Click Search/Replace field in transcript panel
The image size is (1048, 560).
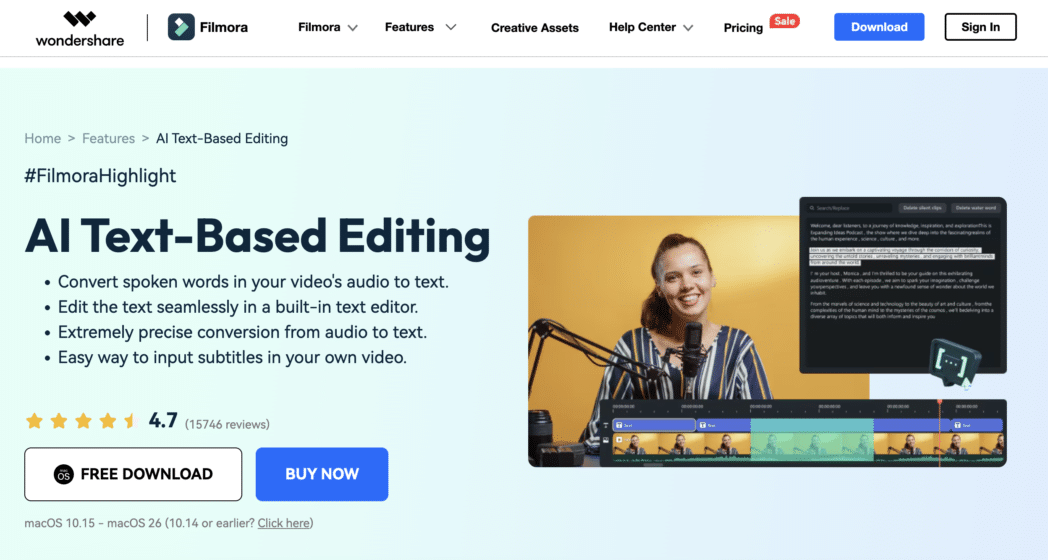pos(849,208)
